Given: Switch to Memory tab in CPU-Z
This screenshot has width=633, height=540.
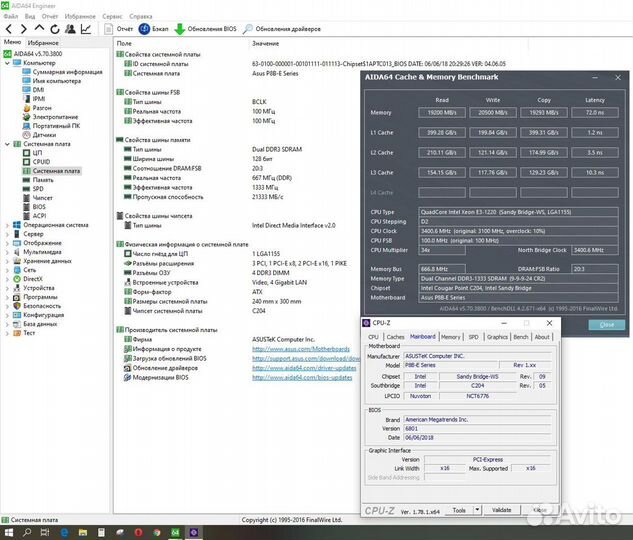Looking at the screenshot, I should (x=451, y=337).
